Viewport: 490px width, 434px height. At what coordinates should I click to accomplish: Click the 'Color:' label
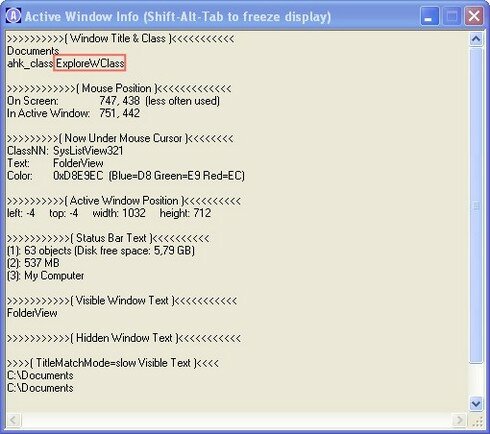tap(20, 176)
